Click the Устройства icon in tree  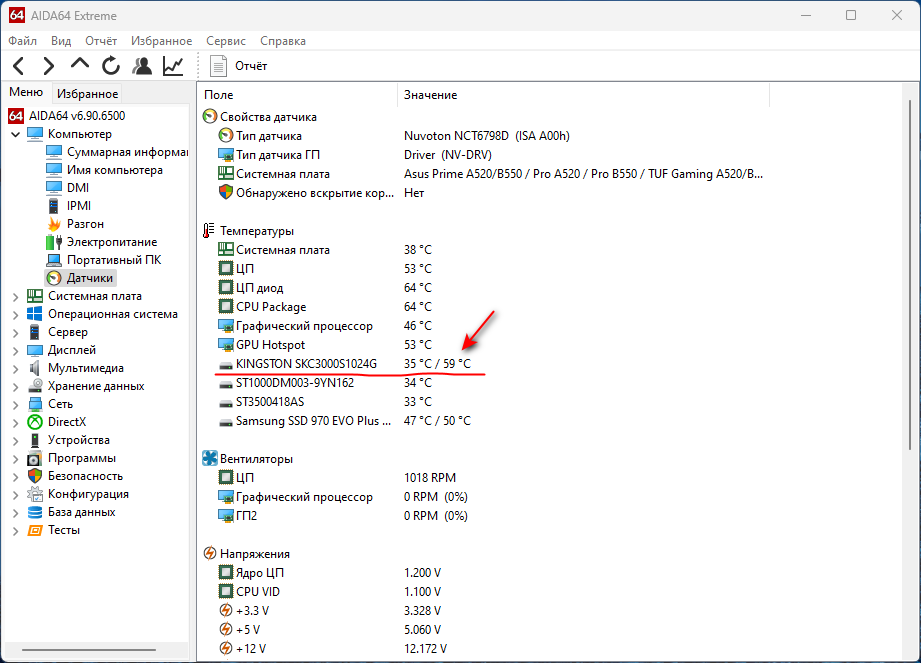(35, 440)
